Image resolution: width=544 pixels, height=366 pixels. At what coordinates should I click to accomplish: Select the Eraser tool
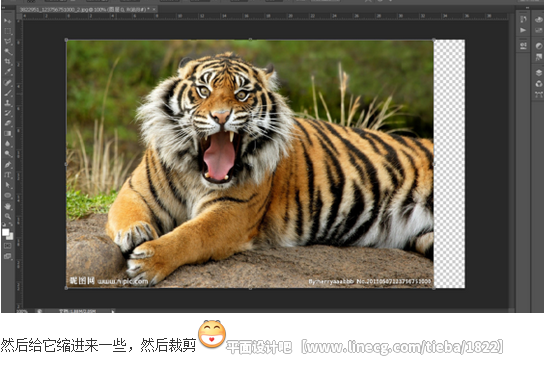pyautogui.click(x=8, y=123)
